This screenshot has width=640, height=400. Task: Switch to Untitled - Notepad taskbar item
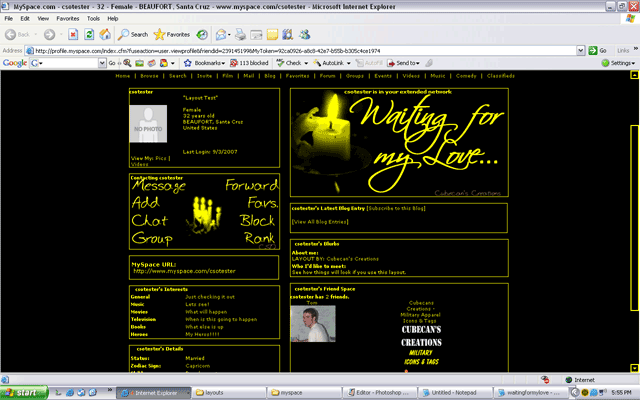click(455, 393)
